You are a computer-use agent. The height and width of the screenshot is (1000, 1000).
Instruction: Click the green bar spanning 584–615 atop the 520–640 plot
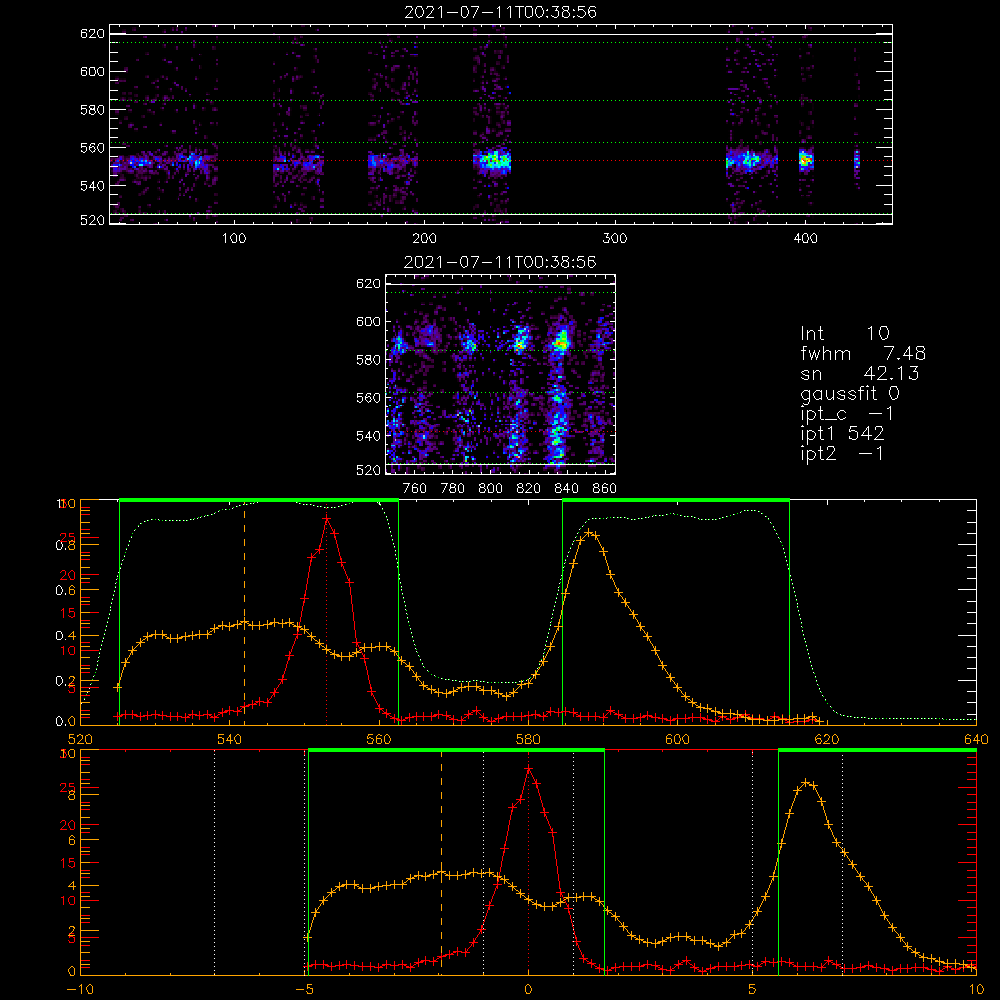click(676, 501)
